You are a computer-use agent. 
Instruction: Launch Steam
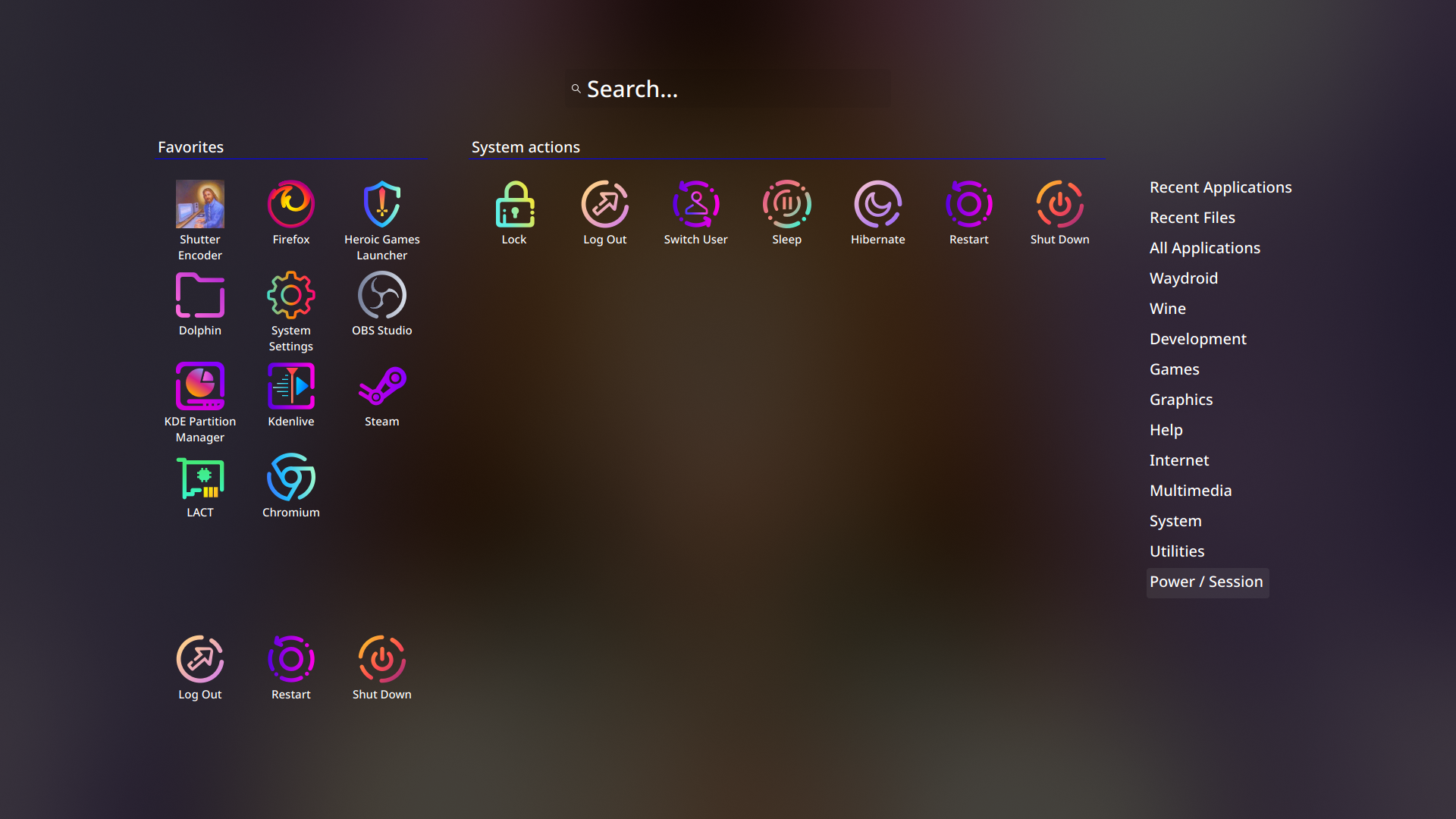coord(381,387)
